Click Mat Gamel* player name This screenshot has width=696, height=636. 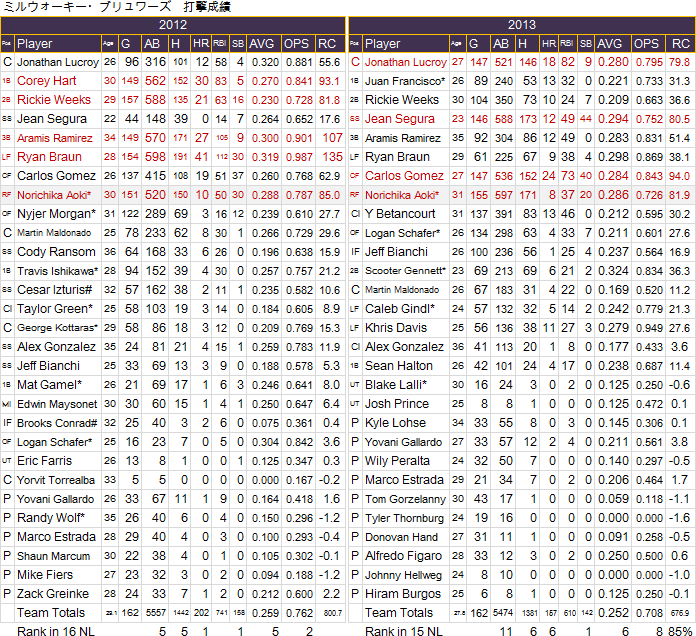coord(49,384)
